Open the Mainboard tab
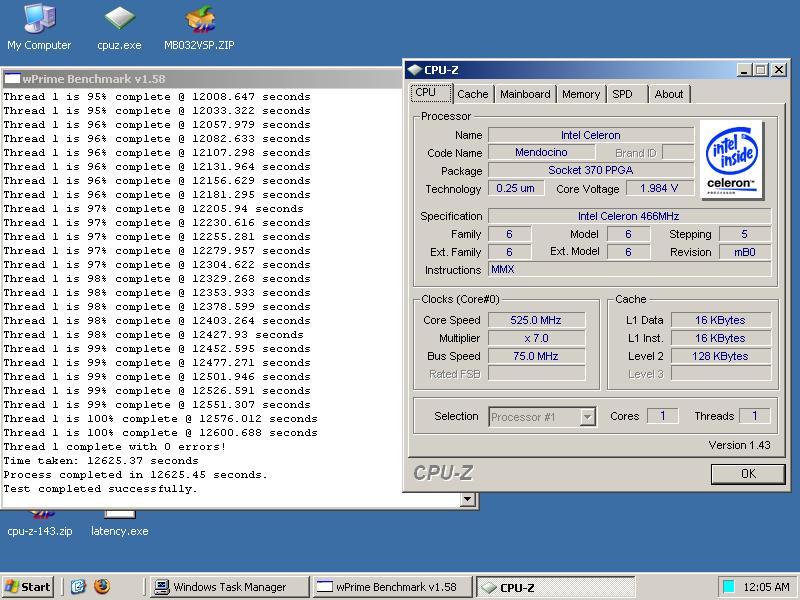The height and width of the screenshot is (600, 800). pos(525,94)
